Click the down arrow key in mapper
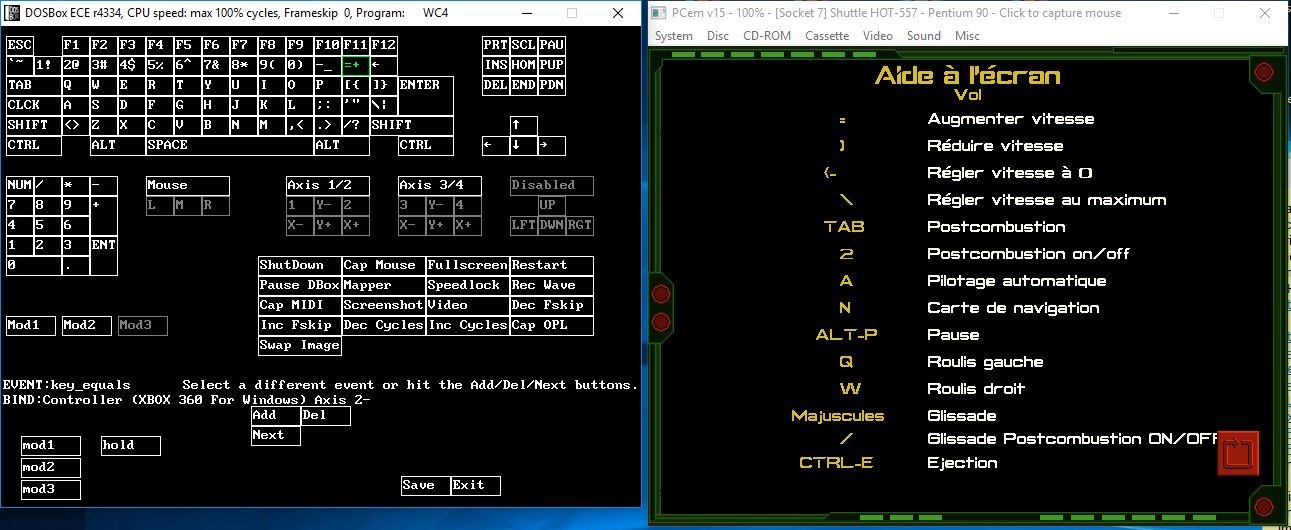The width and height of the screenshot is (1291, 530). coord(523,145)
